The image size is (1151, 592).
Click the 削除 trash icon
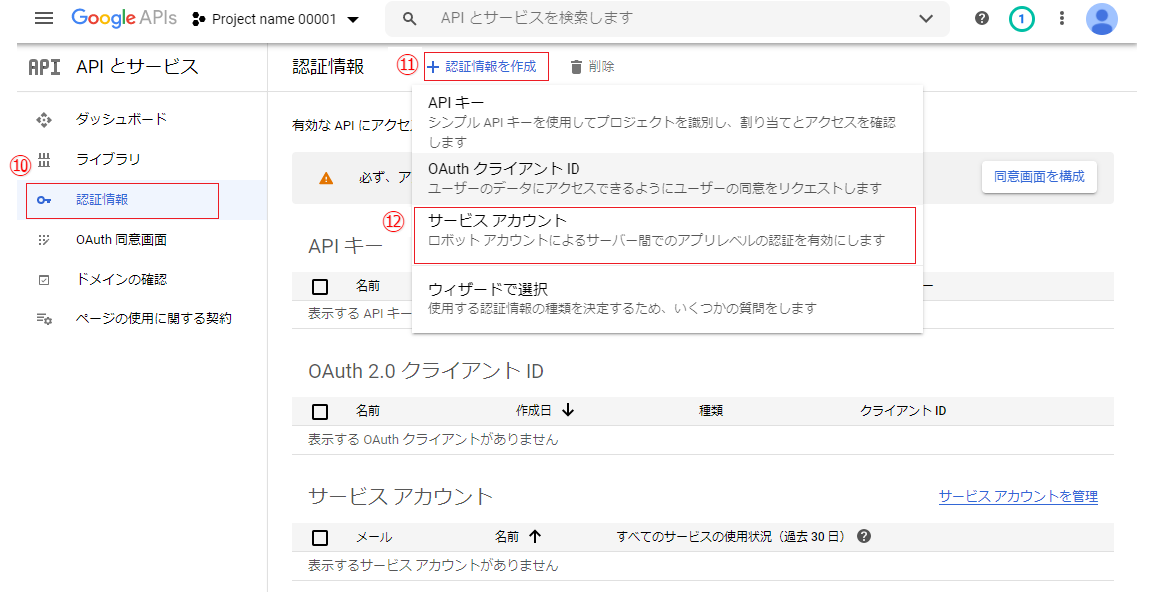(x=576, y=67)
